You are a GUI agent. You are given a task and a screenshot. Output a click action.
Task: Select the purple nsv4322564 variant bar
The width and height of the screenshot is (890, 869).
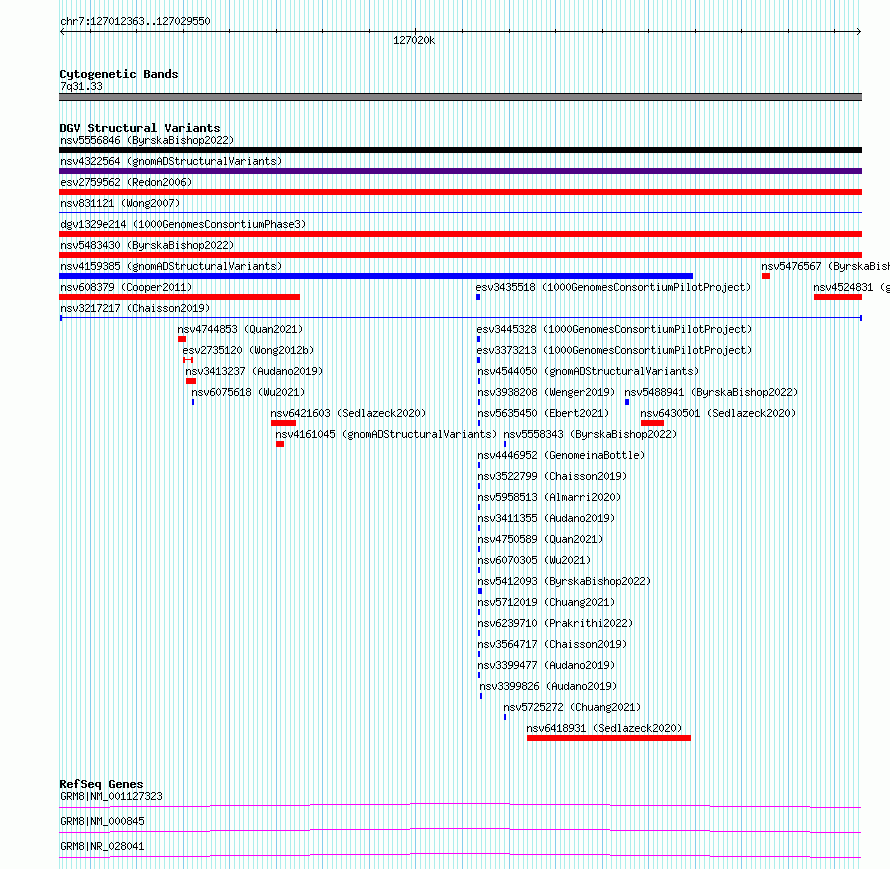(x=460, y=171)
